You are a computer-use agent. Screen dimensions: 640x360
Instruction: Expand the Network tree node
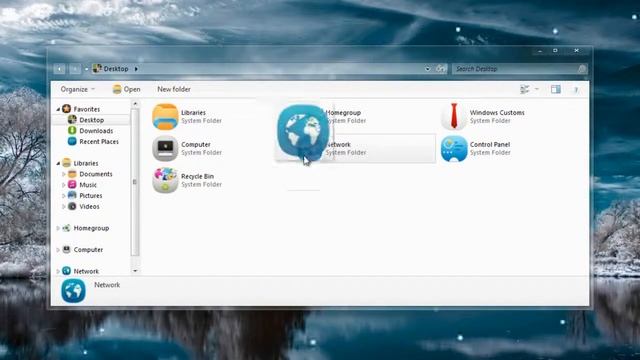point(58,271)
